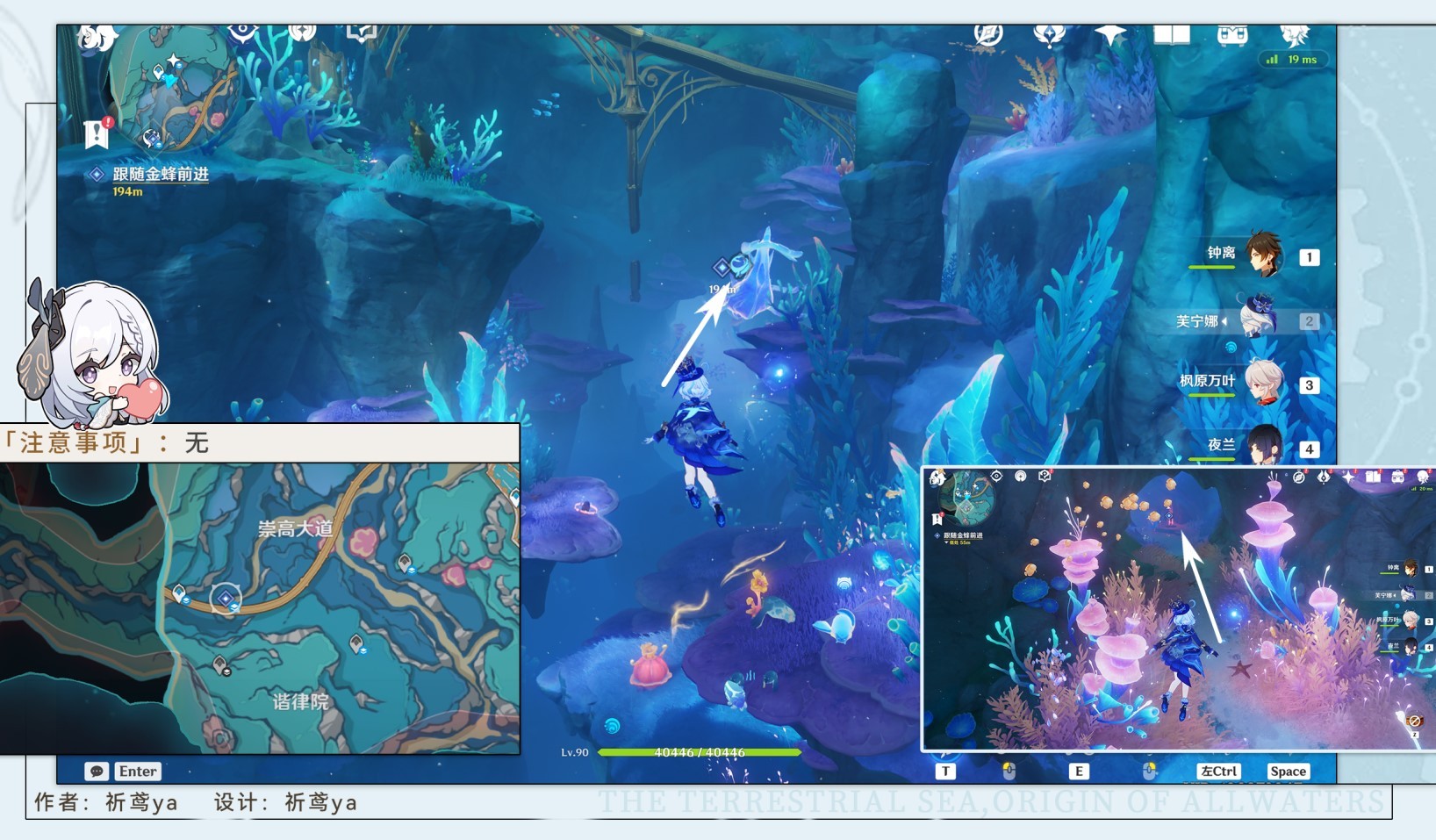Switch to party member 枫原万叶
This screenshot has height=840, width=1436.
pyautogui.click(x=1264, y=384)
